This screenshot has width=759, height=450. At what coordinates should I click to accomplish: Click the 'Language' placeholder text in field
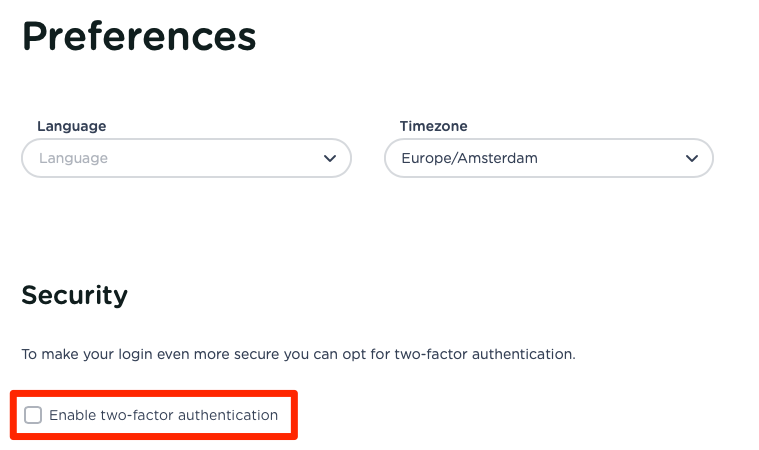73,158
